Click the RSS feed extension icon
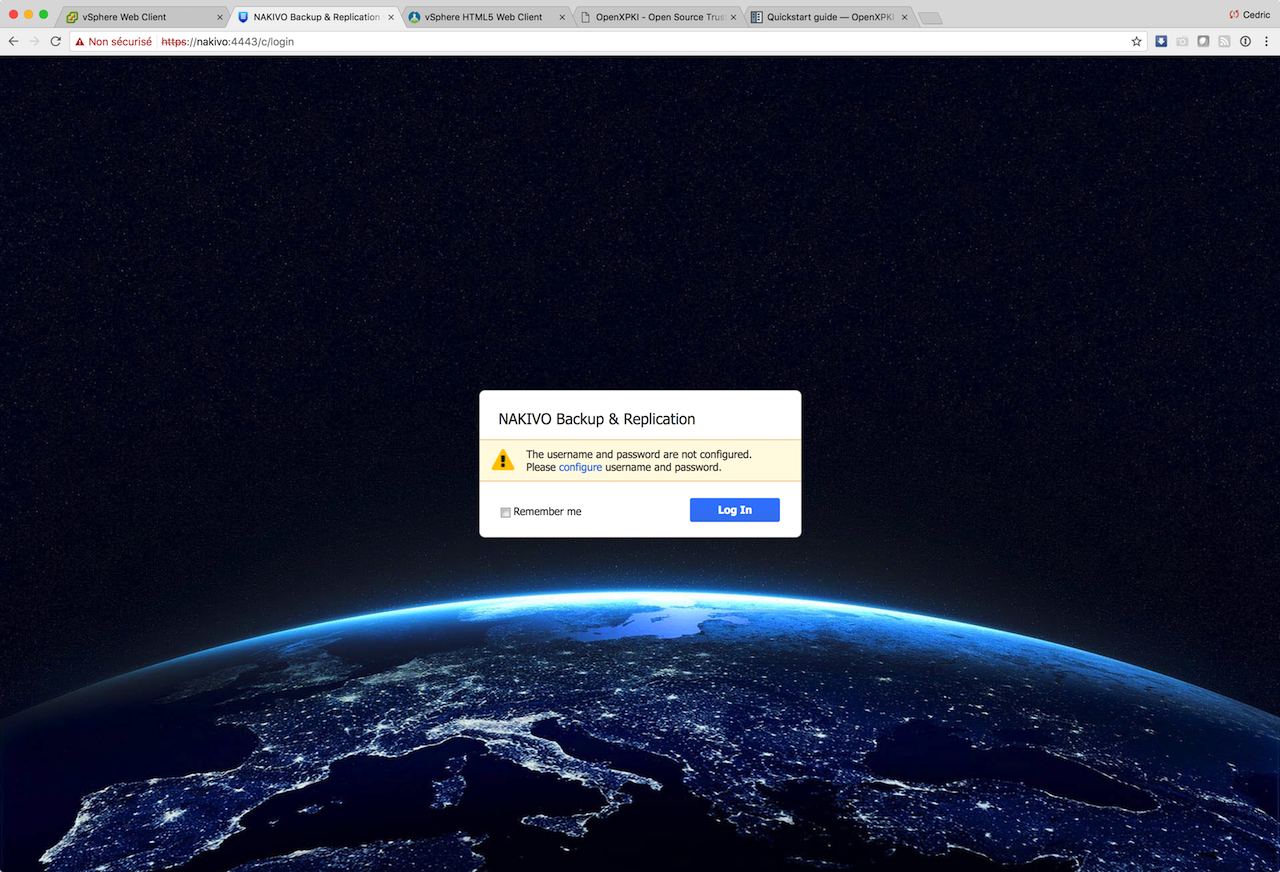The height and width of the screenshot is (872, 1280). 1224,42
